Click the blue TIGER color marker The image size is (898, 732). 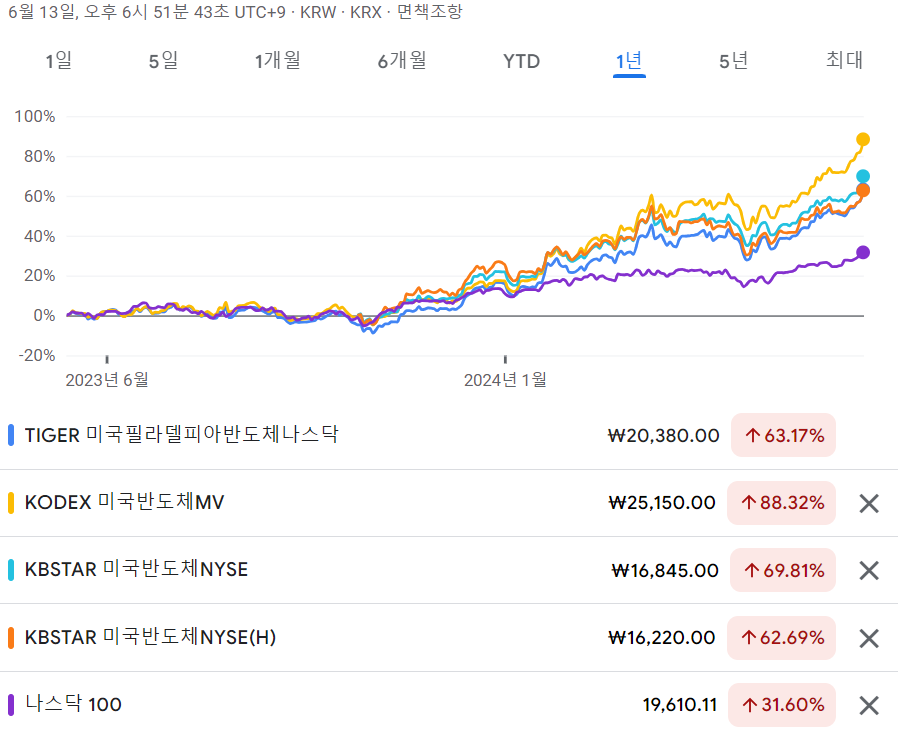[11, 435]
